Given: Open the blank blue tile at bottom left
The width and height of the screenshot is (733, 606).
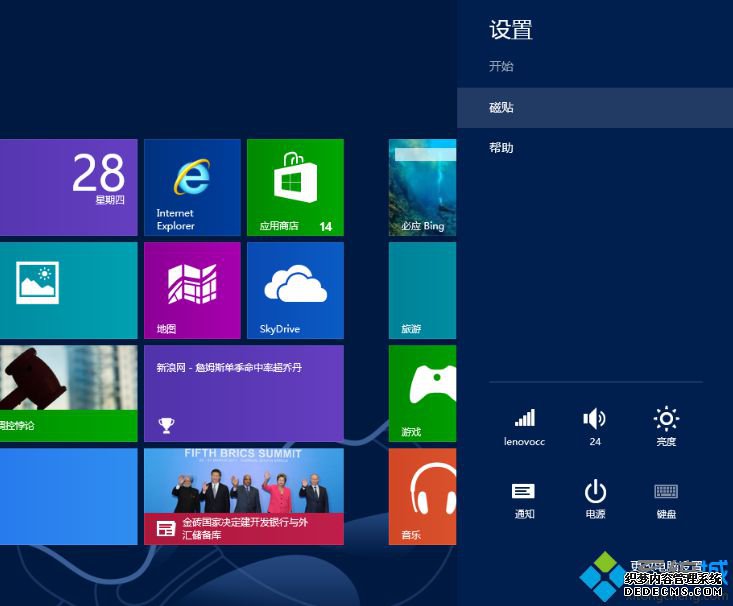Looking at the screenshot, I should click(x=69, y=497).
